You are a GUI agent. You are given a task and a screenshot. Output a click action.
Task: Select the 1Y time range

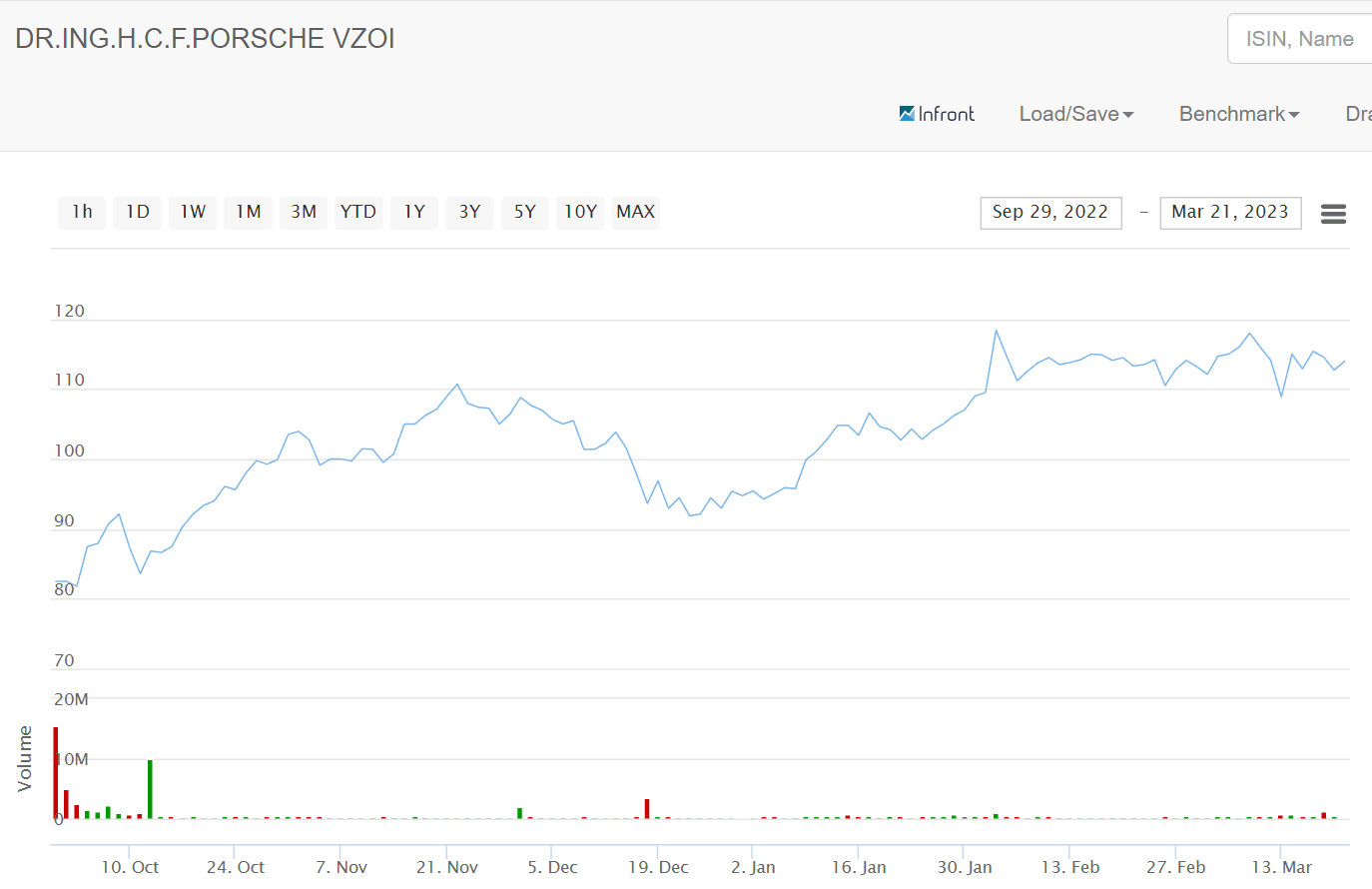coord(414,212)
